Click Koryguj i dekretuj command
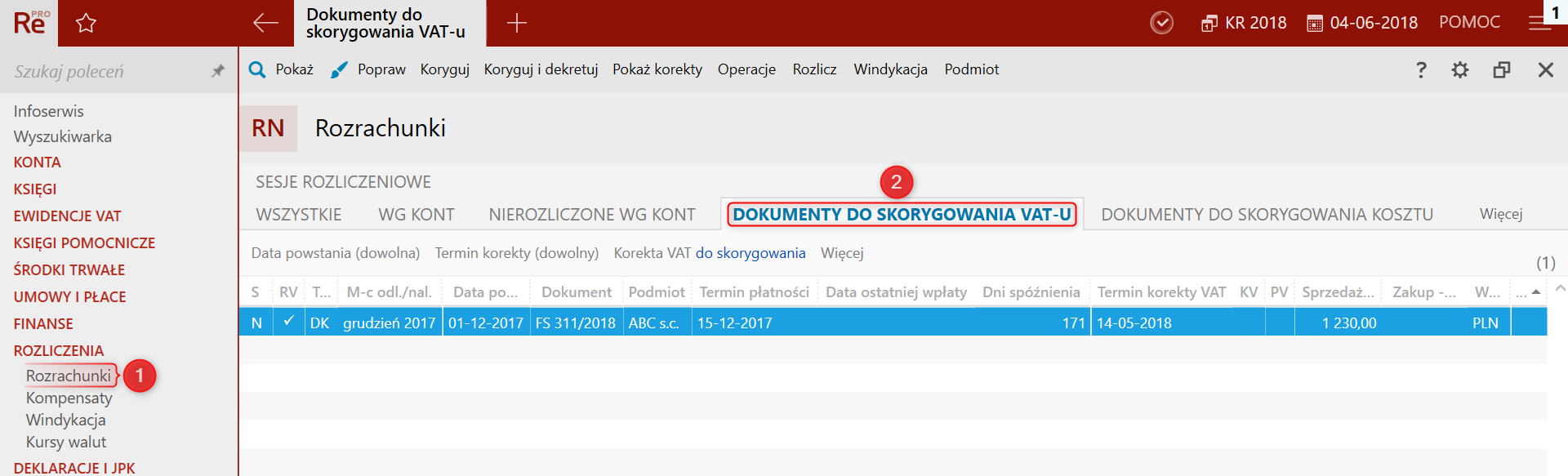Image resolution: width=1568 pixels, height=476 pixels. (541, 69)
